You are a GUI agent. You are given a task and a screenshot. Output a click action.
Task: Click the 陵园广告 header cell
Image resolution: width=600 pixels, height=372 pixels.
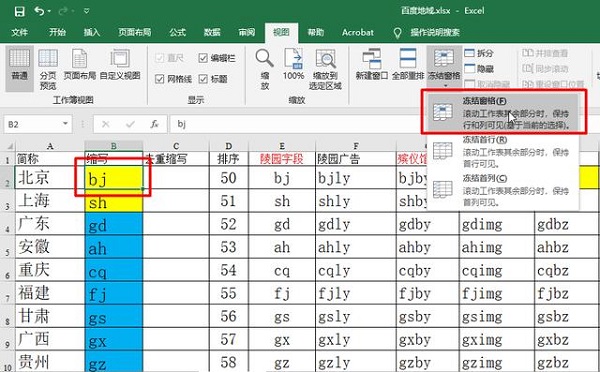click(355, 158)
